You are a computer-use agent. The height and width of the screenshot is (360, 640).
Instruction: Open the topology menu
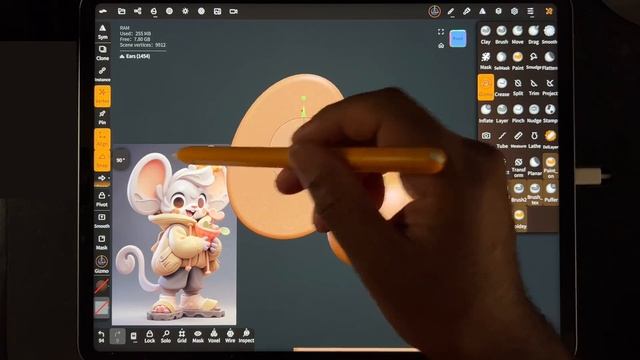pyautogui.click(x=153, y=11)
